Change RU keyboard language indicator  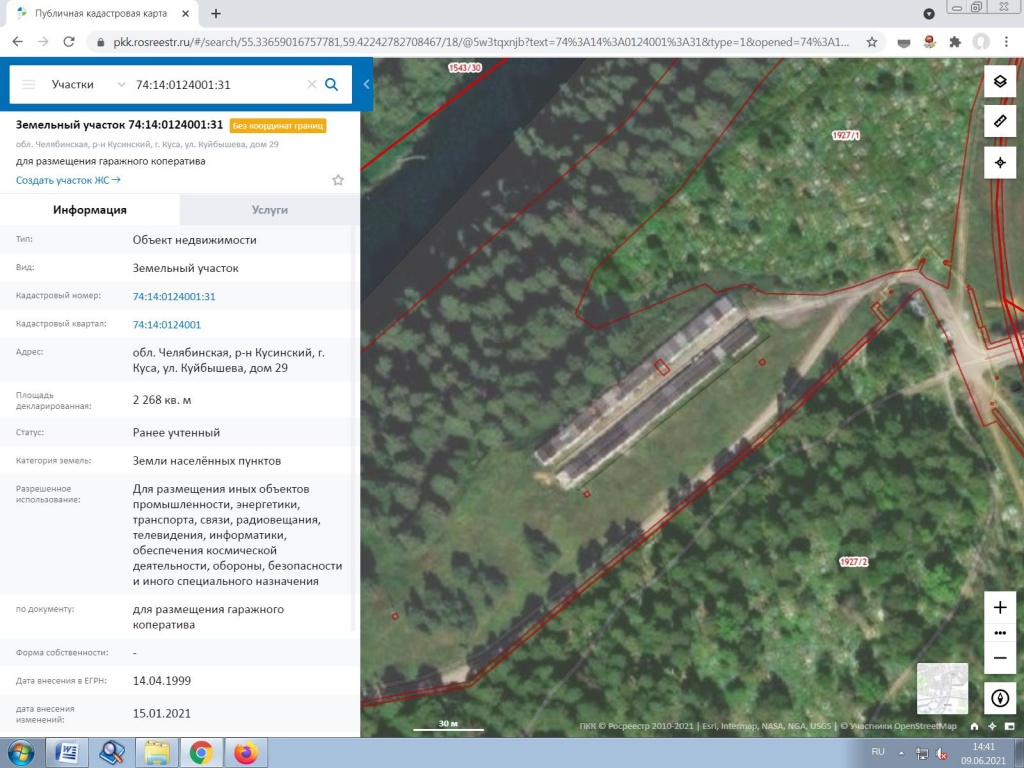tap(878, 752)
